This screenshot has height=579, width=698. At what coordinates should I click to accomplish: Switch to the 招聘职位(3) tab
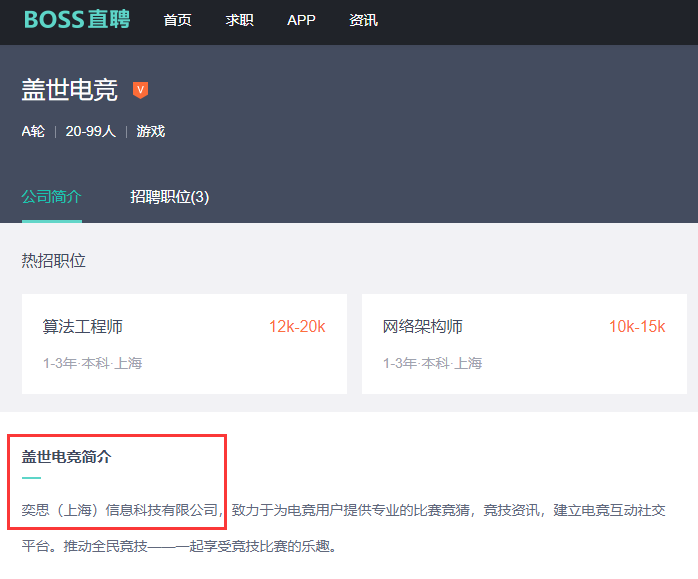[169, 196]
